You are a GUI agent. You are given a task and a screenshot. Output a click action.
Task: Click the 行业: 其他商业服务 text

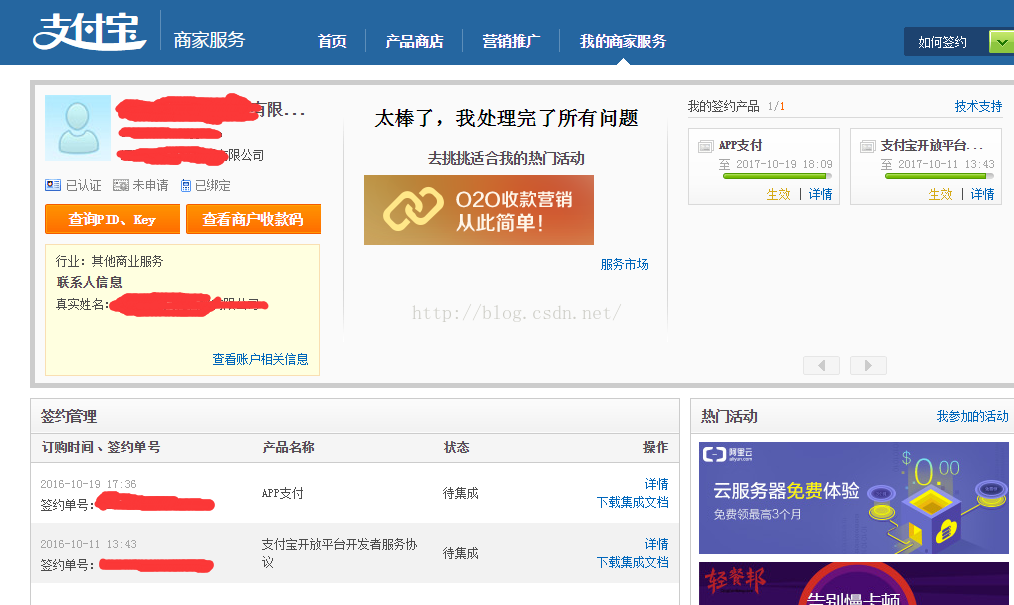(109, 261)
